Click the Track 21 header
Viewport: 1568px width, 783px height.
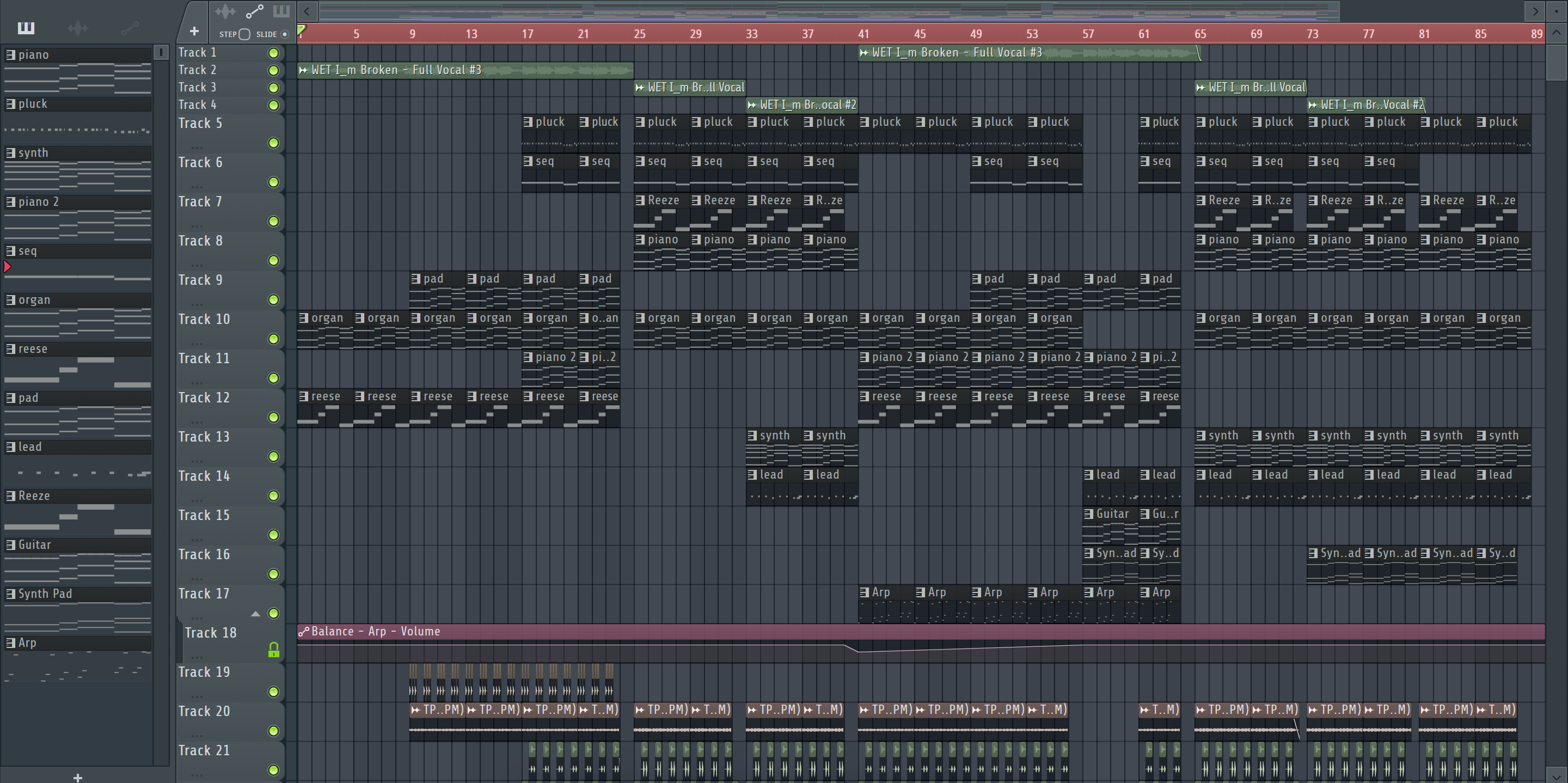click(231, 761)
